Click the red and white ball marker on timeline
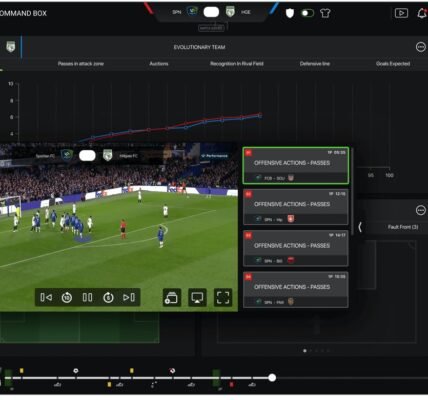Screen dimensions: 428x400 pyautogui.click(x=172, y=371)
